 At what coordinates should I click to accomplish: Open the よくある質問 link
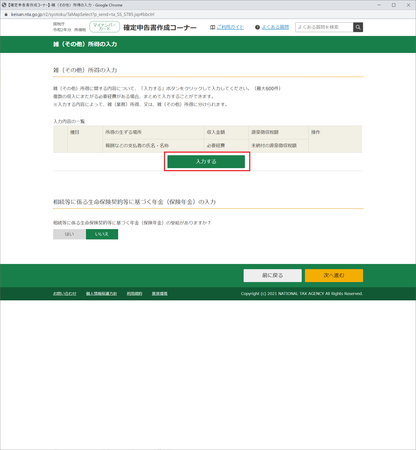(x=275, y=27)
